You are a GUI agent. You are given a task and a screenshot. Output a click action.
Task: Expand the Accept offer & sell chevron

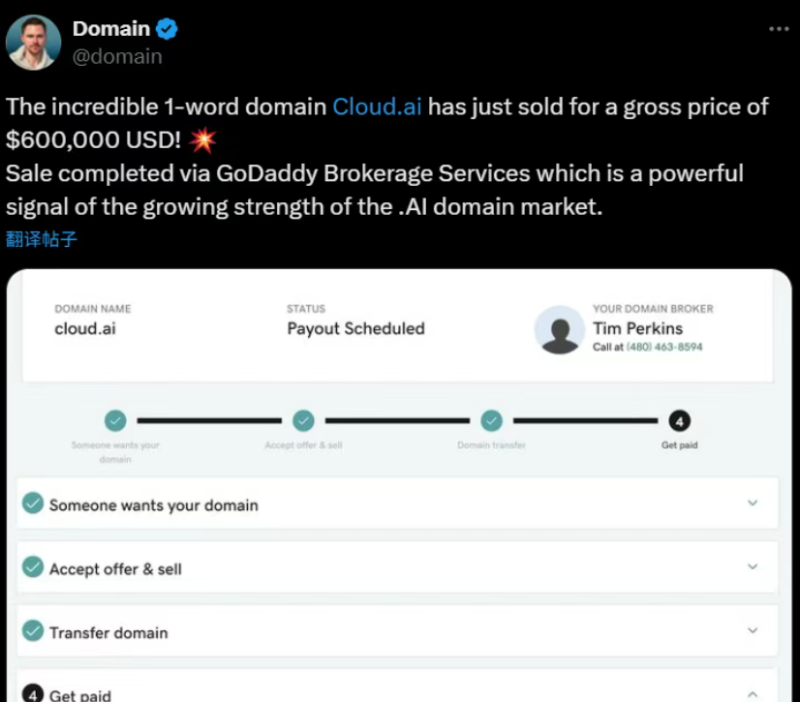click(x=753, y=567)
